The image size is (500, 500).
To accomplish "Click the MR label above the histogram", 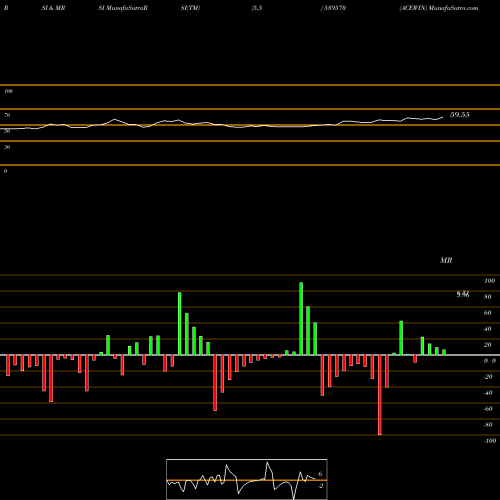I will tap(446, 260).
